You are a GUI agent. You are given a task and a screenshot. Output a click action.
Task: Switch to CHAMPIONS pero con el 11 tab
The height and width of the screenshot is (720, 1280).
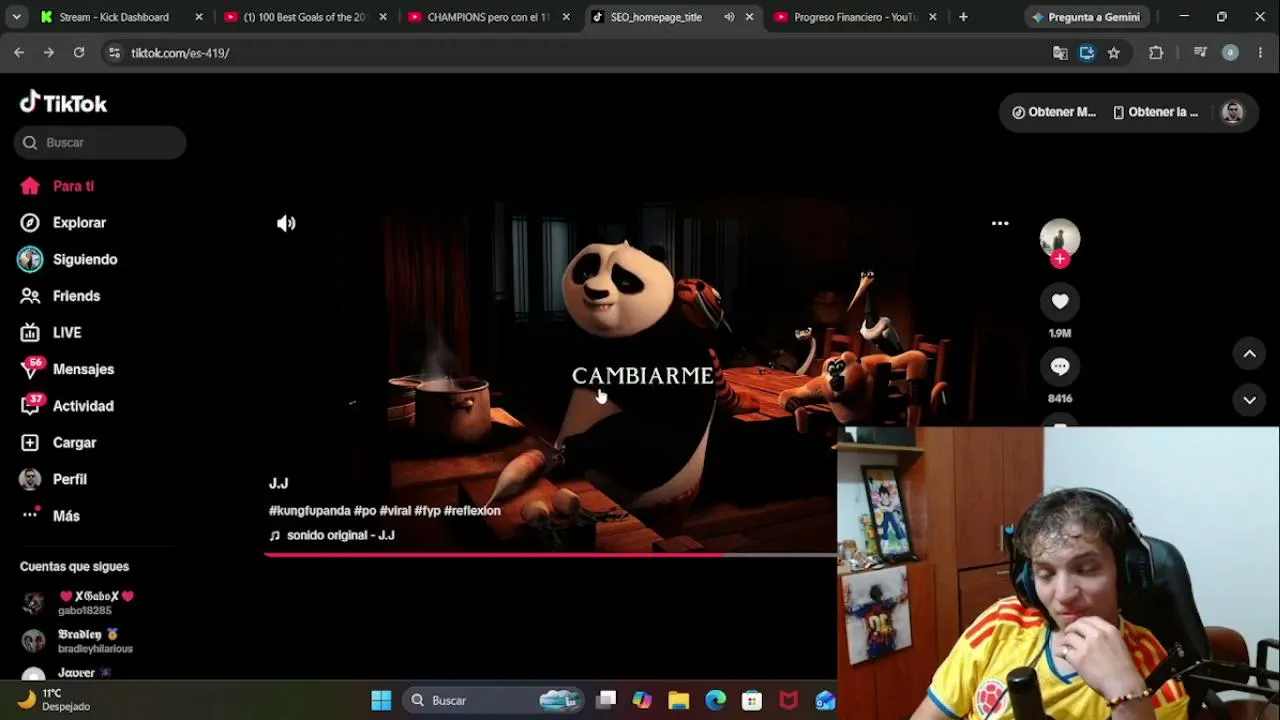(x=488, y=17)
